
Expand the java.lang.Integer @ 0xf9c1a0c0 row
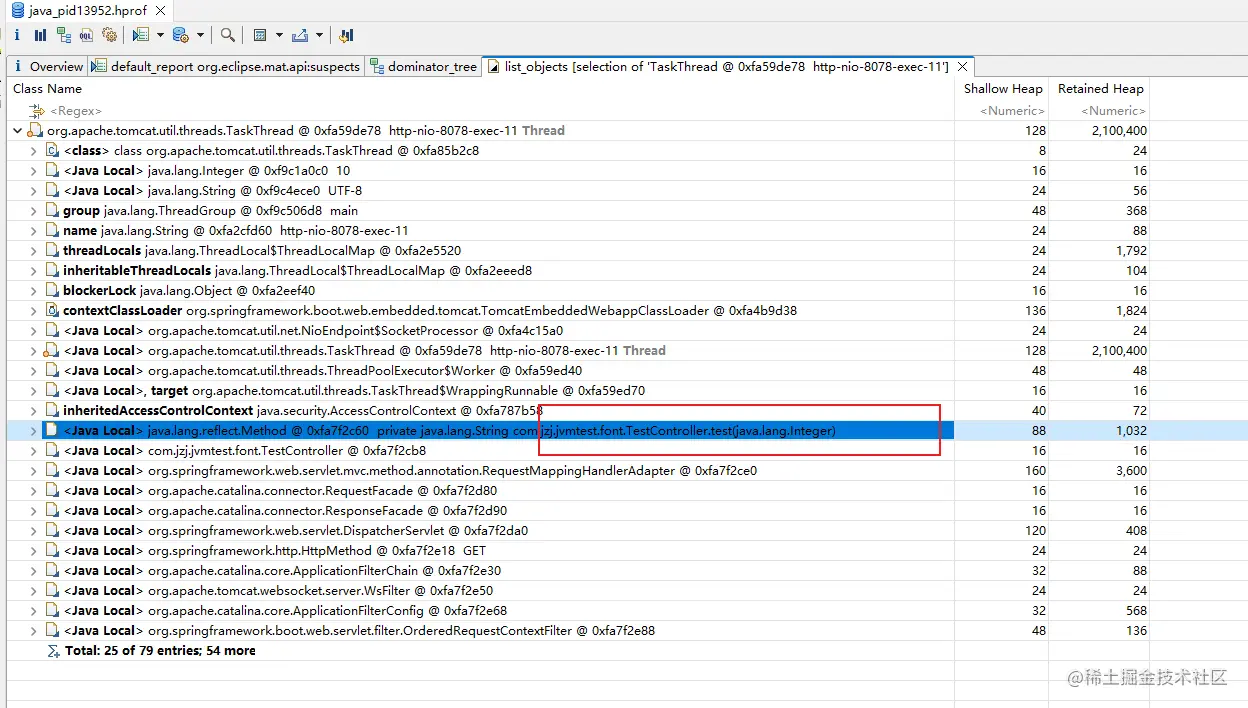pyautogui.click(x=33, y=170)
